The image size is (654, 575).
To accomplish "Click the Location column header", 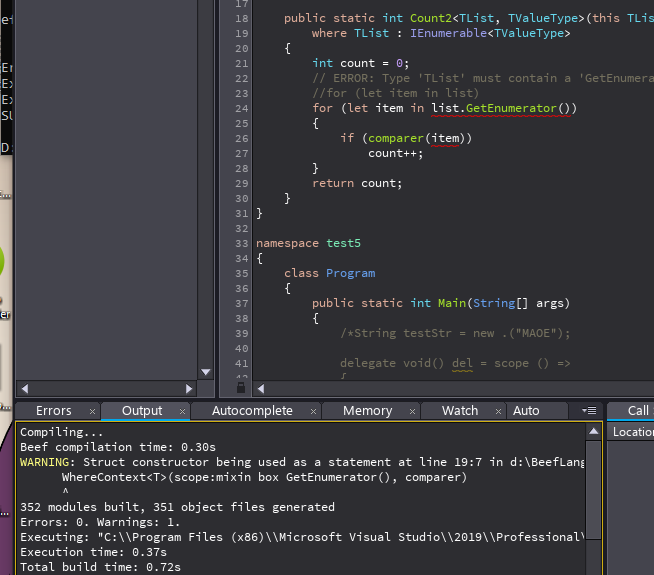I will pyautogui.click(x=633, y=432).
